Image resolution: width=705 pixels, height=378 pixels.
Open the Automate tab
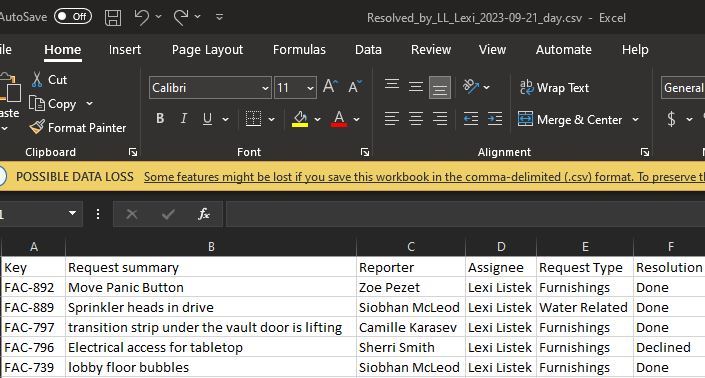coord(563,49)
